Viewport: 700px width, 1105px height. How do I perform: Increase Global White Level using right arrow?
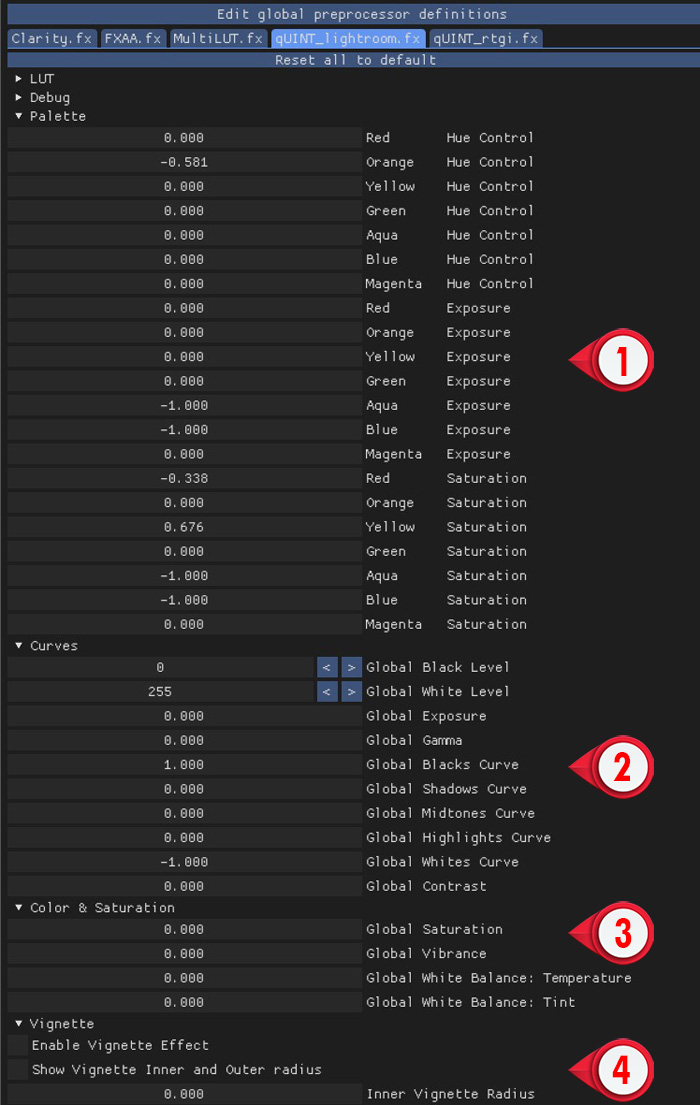351,691
